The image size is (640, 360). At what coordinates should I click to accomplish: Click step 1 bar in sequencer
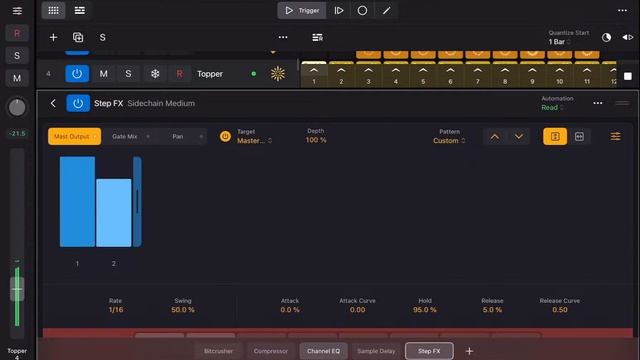pyautogui.click(x=77, y=202)
